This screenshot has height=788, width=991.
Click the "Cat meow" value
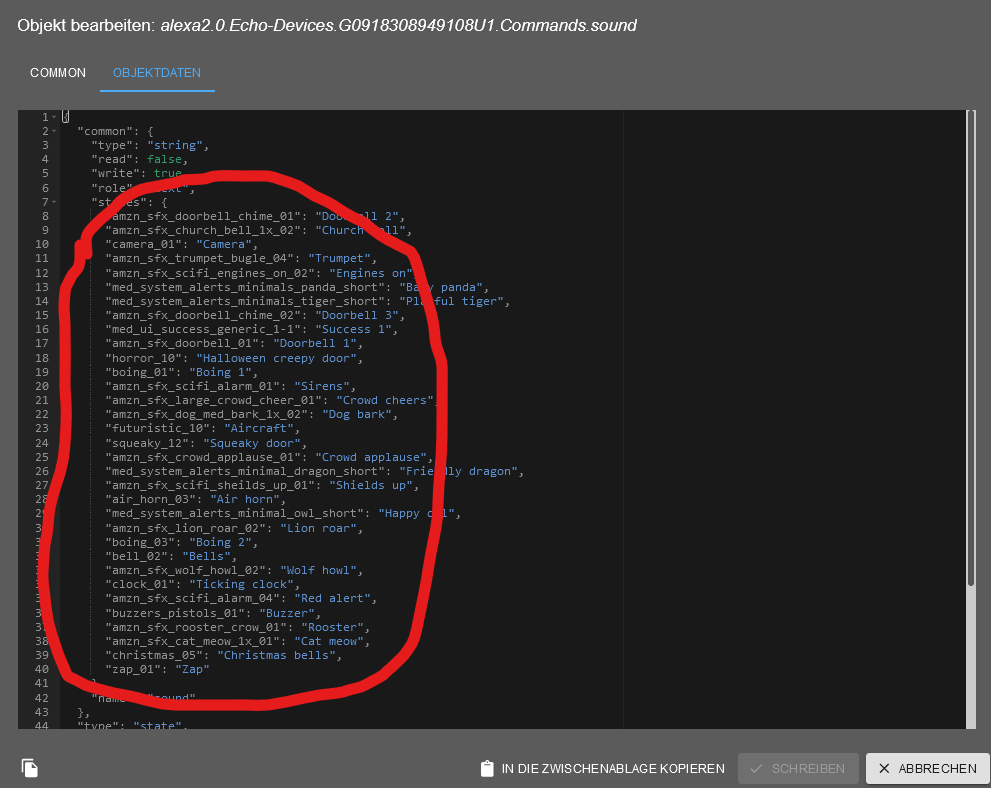click(x=329, y=641)
